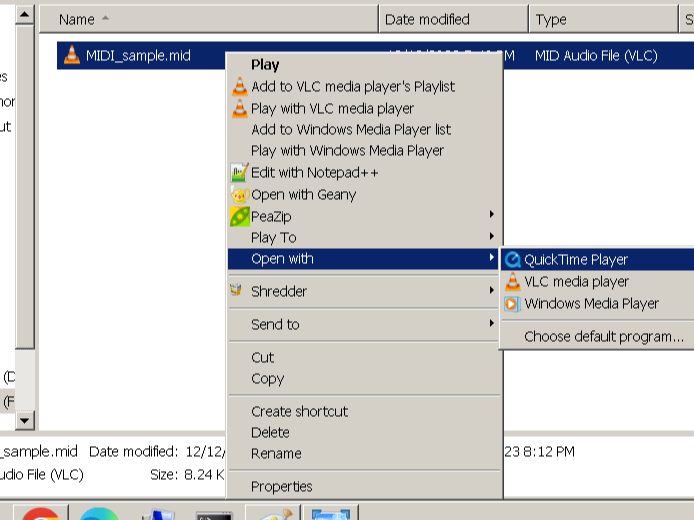The width and height of the screenshot is (694, 520).
Task: Click the Notepad++ icon in context menu
Action: pos(239,172)
